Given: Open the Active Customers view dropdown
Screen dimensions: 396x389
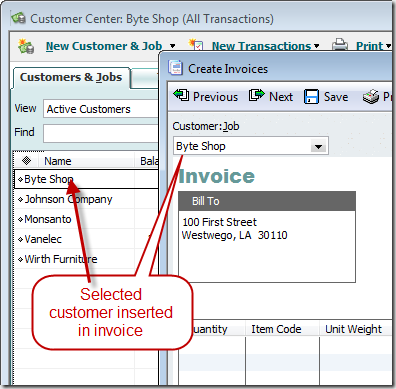Looking at the screenshot, I should pyautogui.click(x=100, y=109).
